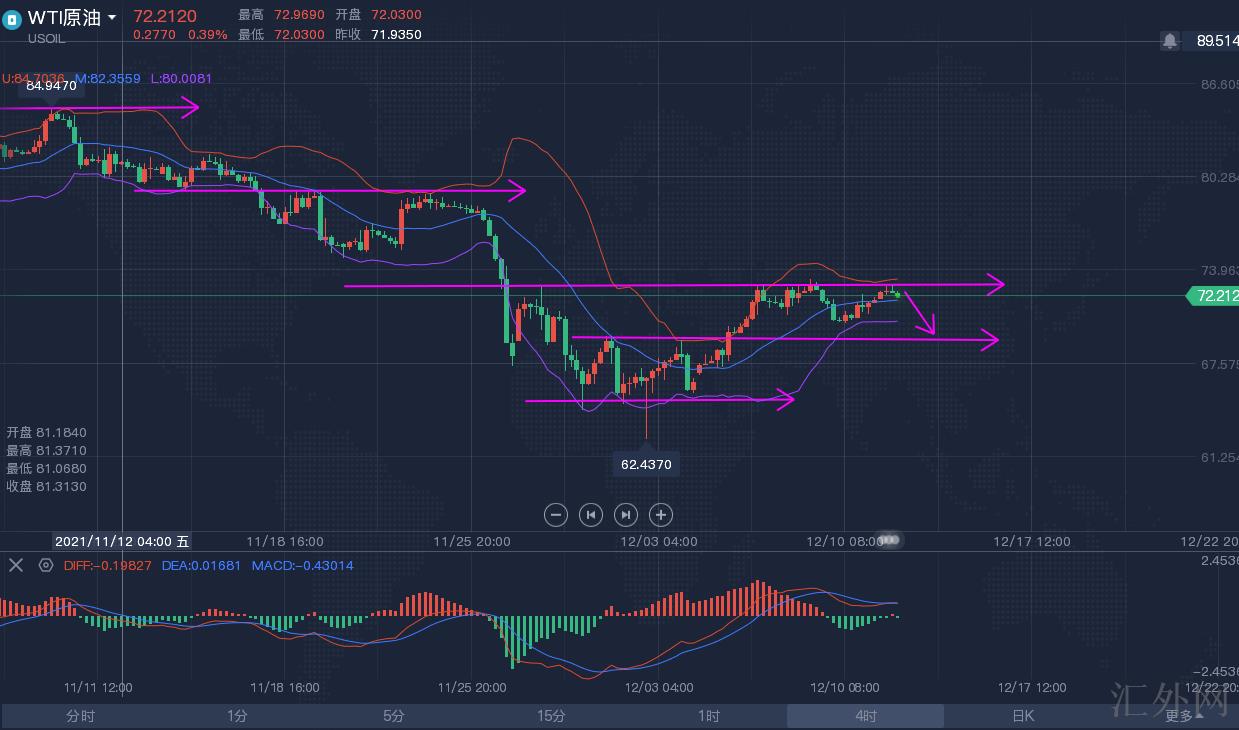The width and height of the screenshot is (1239, 730).
Task: Zoom in chart with plus button
Action: coord(660,515)
